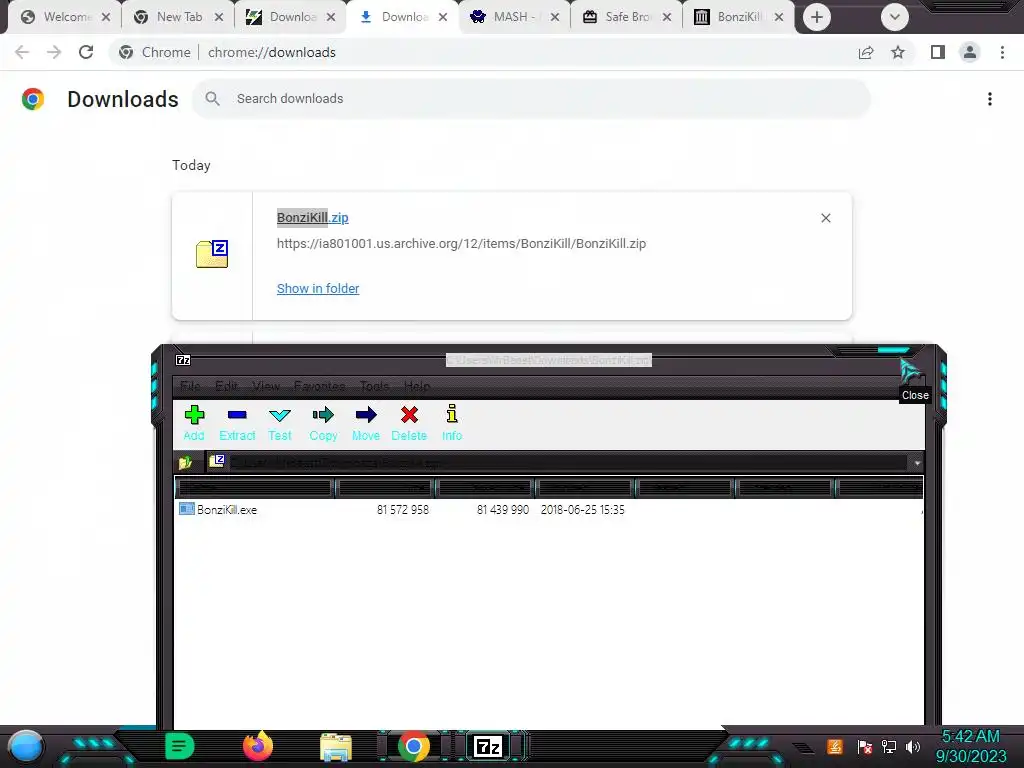Image resolution: width=1024 pixels, height=768 pixels.
Task: Open the green notes app on taskbar
Action: (179, 746)
